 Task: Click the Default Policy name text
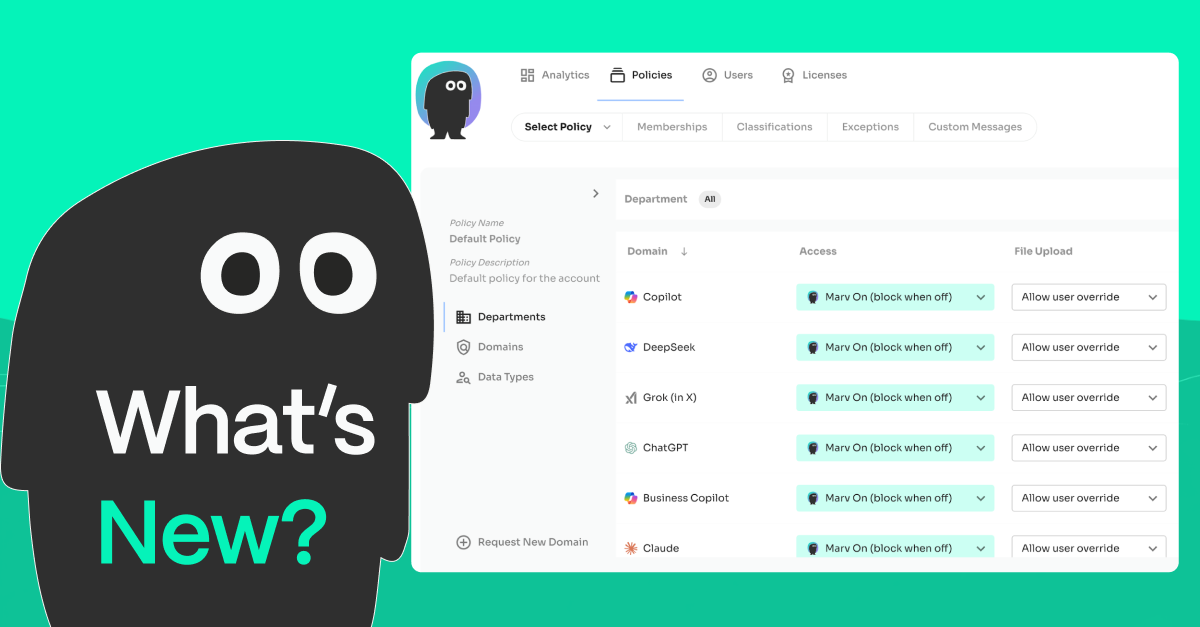[x=485, y=239]
